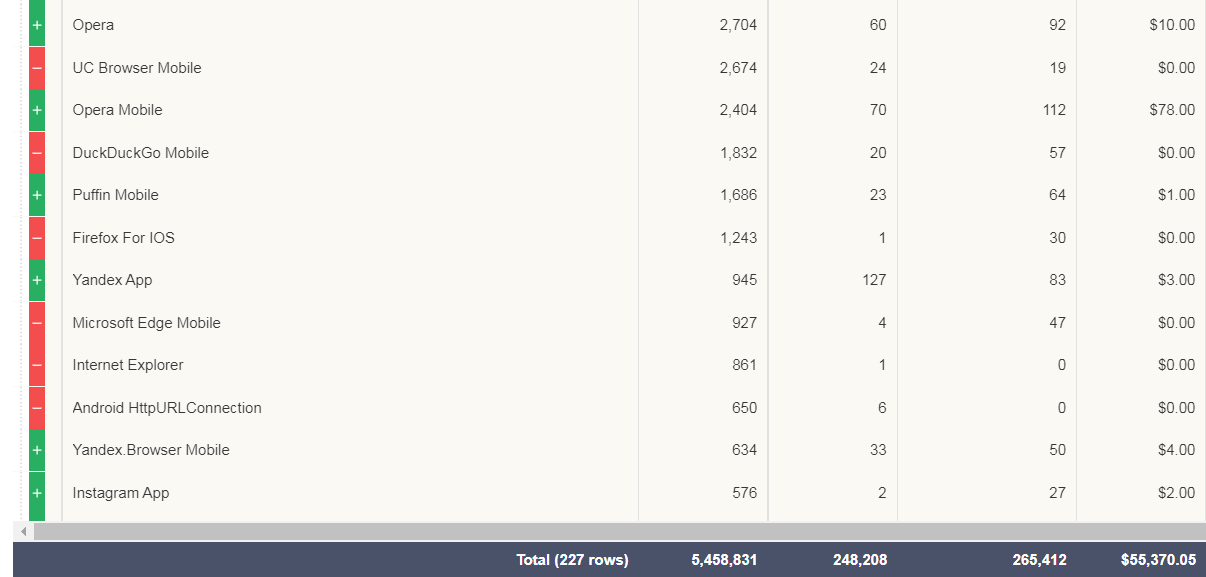Click the $55,370.05 total amount
Viewport: 1206px width, 577px height.
tap(1158, 560)
